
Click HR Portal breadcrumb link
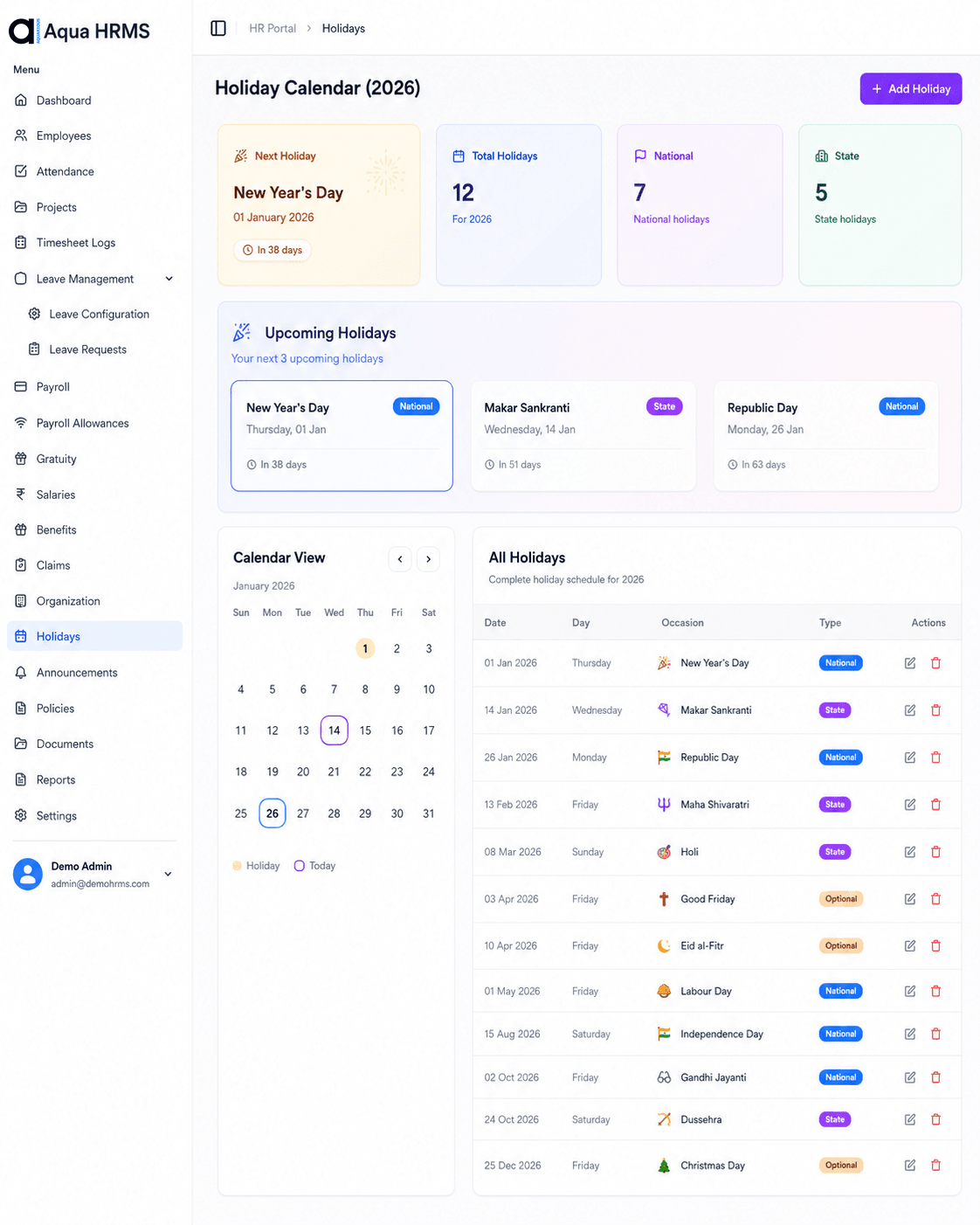(273, 28)
